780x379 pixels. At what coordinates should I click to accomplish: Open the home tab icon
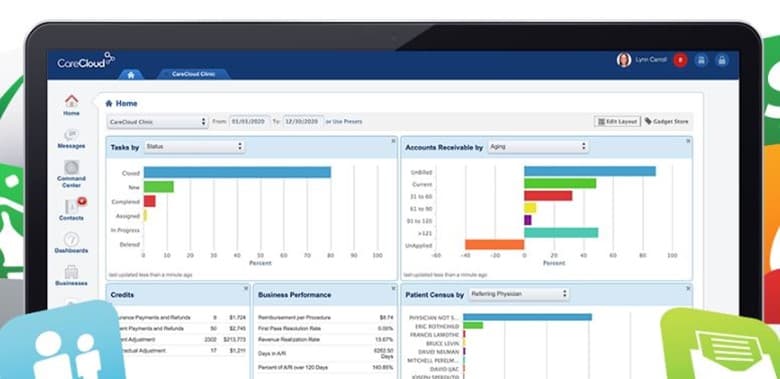pos(131,75)
